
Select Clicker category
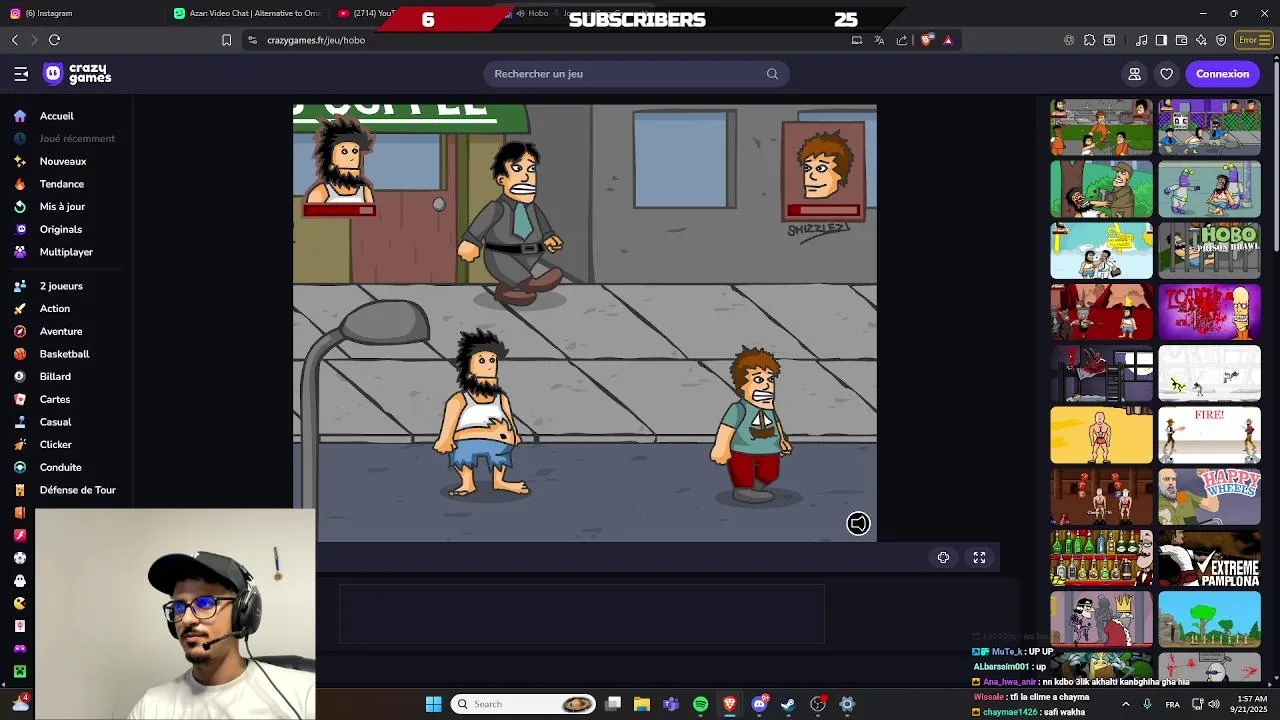55,445
